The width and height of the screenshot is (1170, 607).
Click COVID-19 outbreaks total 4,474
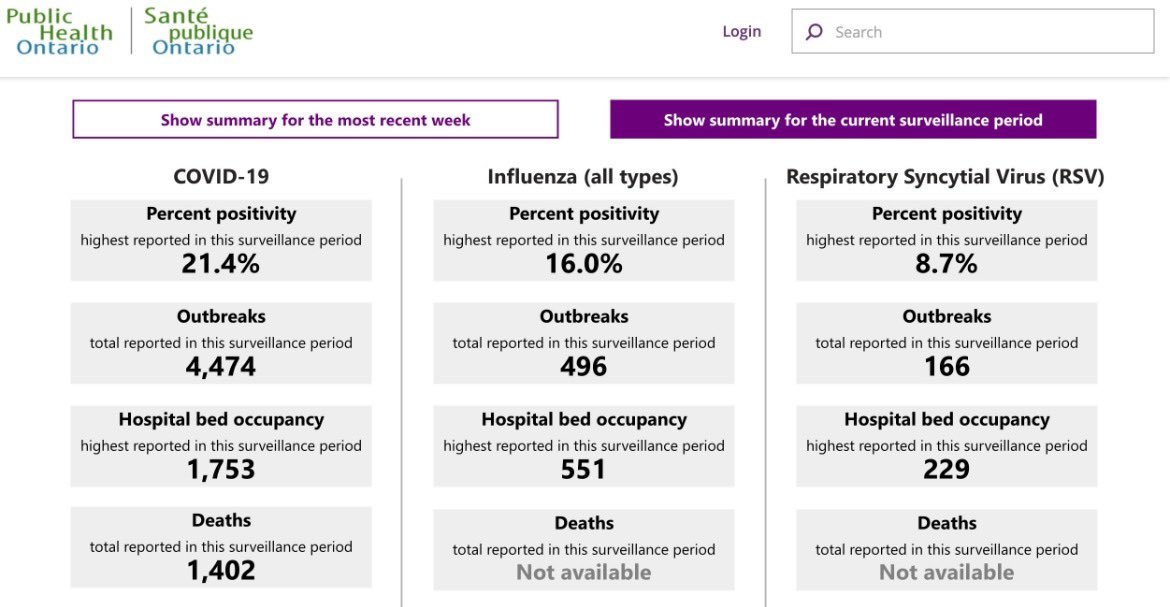pos(221,367)
